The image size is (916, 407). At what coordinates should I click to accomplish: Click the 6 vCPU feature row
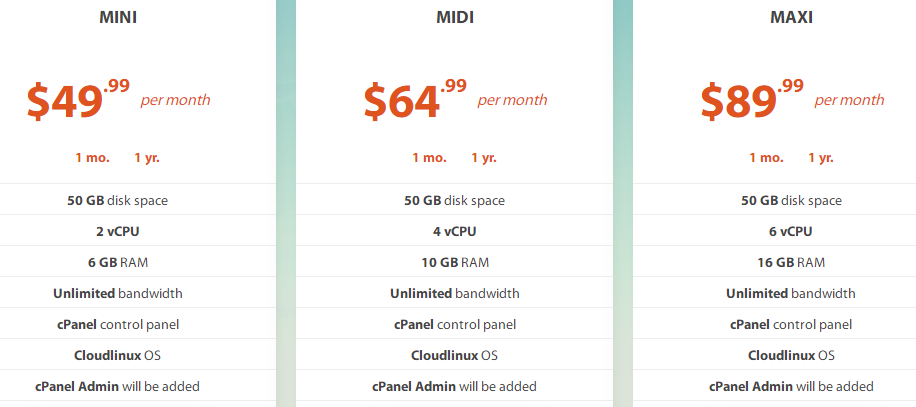[792, 231]
